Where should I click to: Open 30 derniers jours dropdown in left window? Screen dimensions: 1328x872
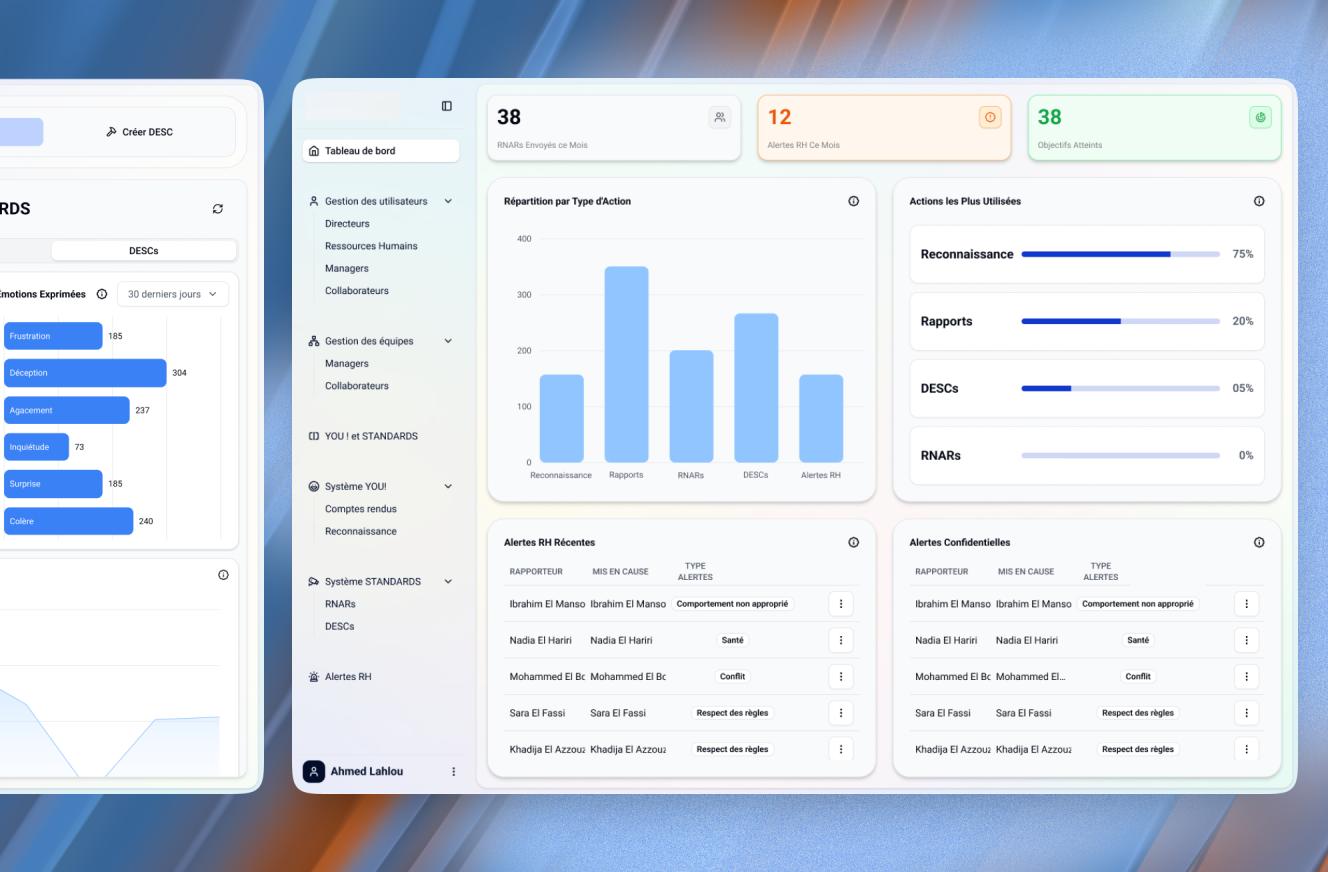pyautogui.click(x=173, y=294)
